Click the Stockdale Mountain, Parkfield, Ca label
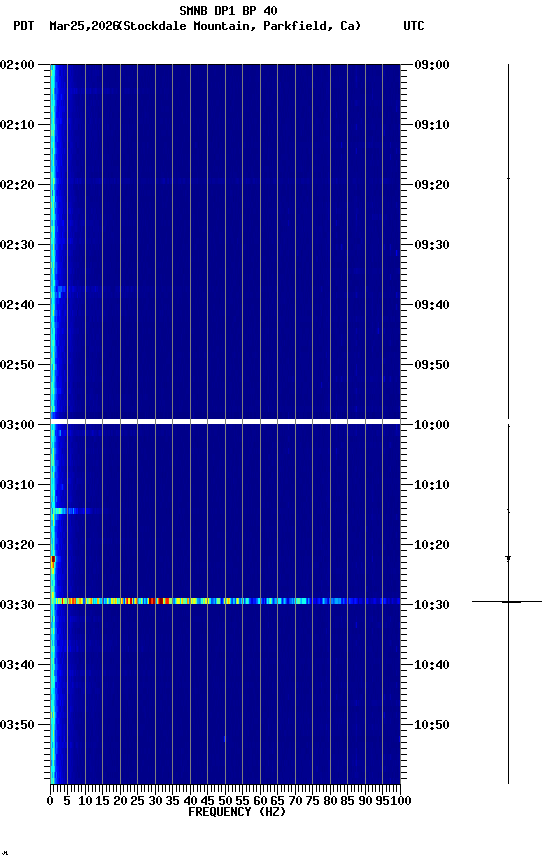 (240, 26)
